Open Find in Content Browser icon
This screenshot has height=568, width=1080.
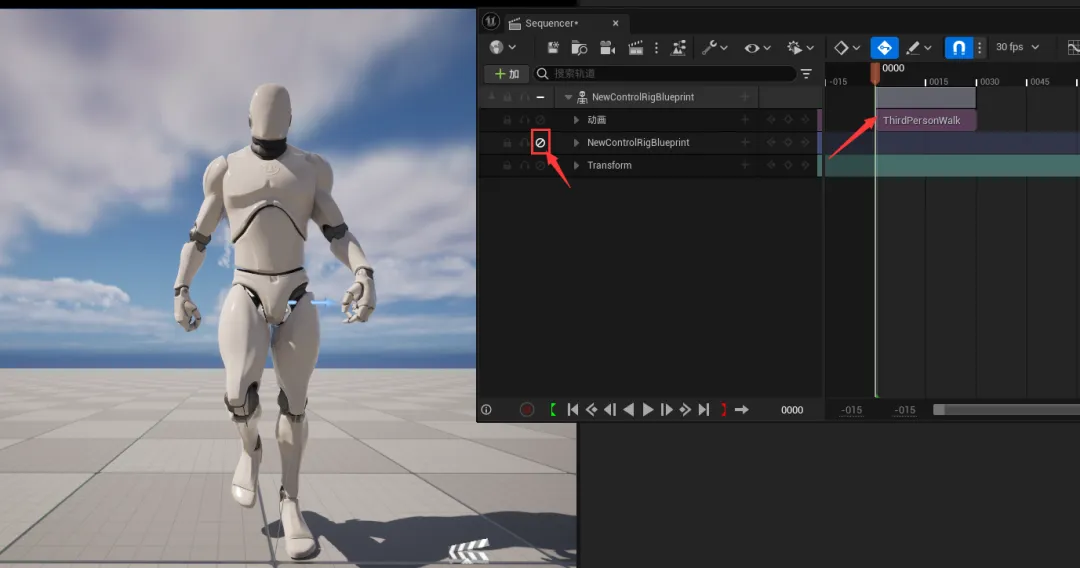(579, 47)
